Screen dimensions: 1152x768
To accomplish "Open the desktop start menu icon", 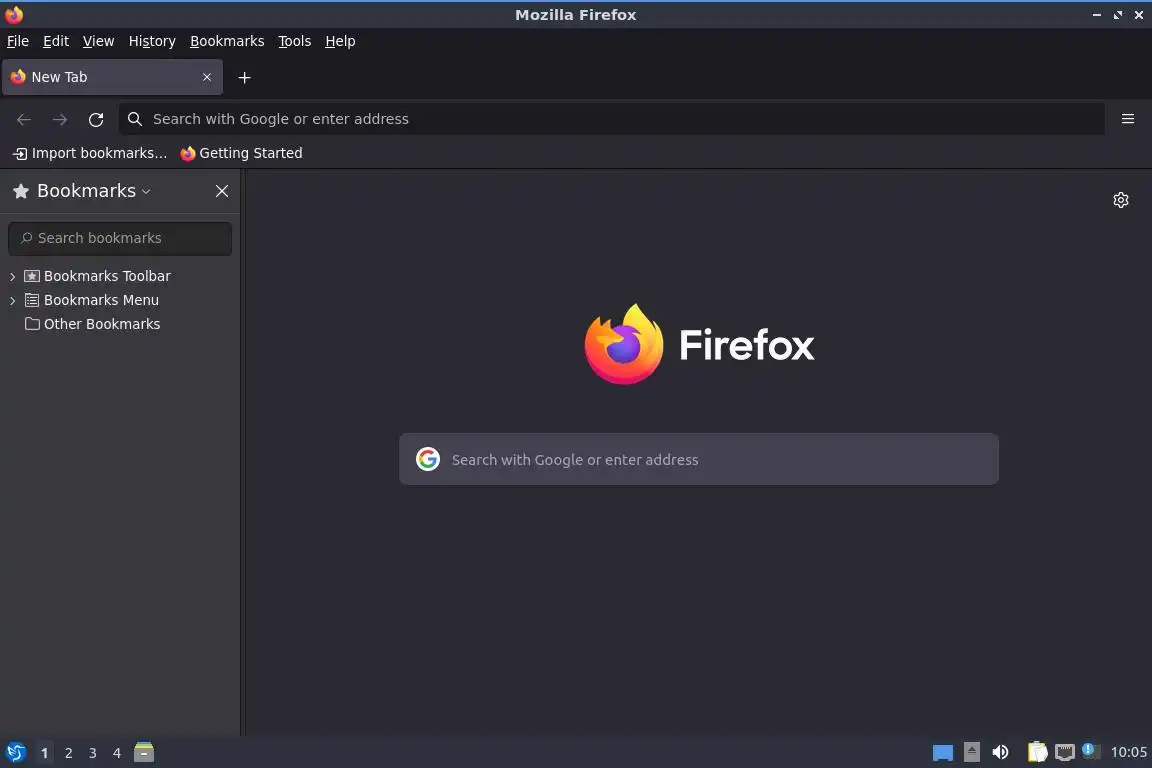I will click(x=15, y=753).
